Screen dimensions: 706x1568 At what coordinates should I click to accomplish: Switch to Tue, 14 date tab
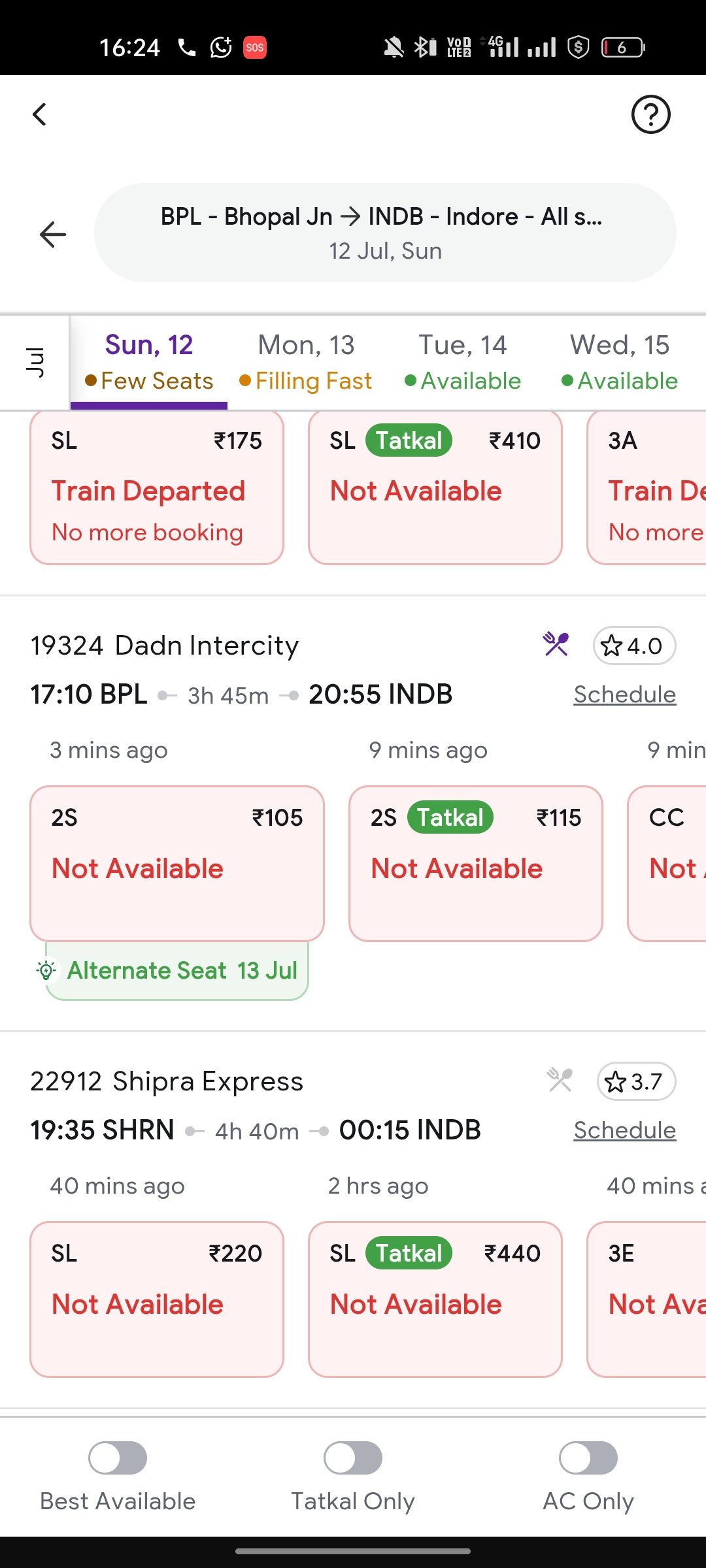click(x=463, y=363)
